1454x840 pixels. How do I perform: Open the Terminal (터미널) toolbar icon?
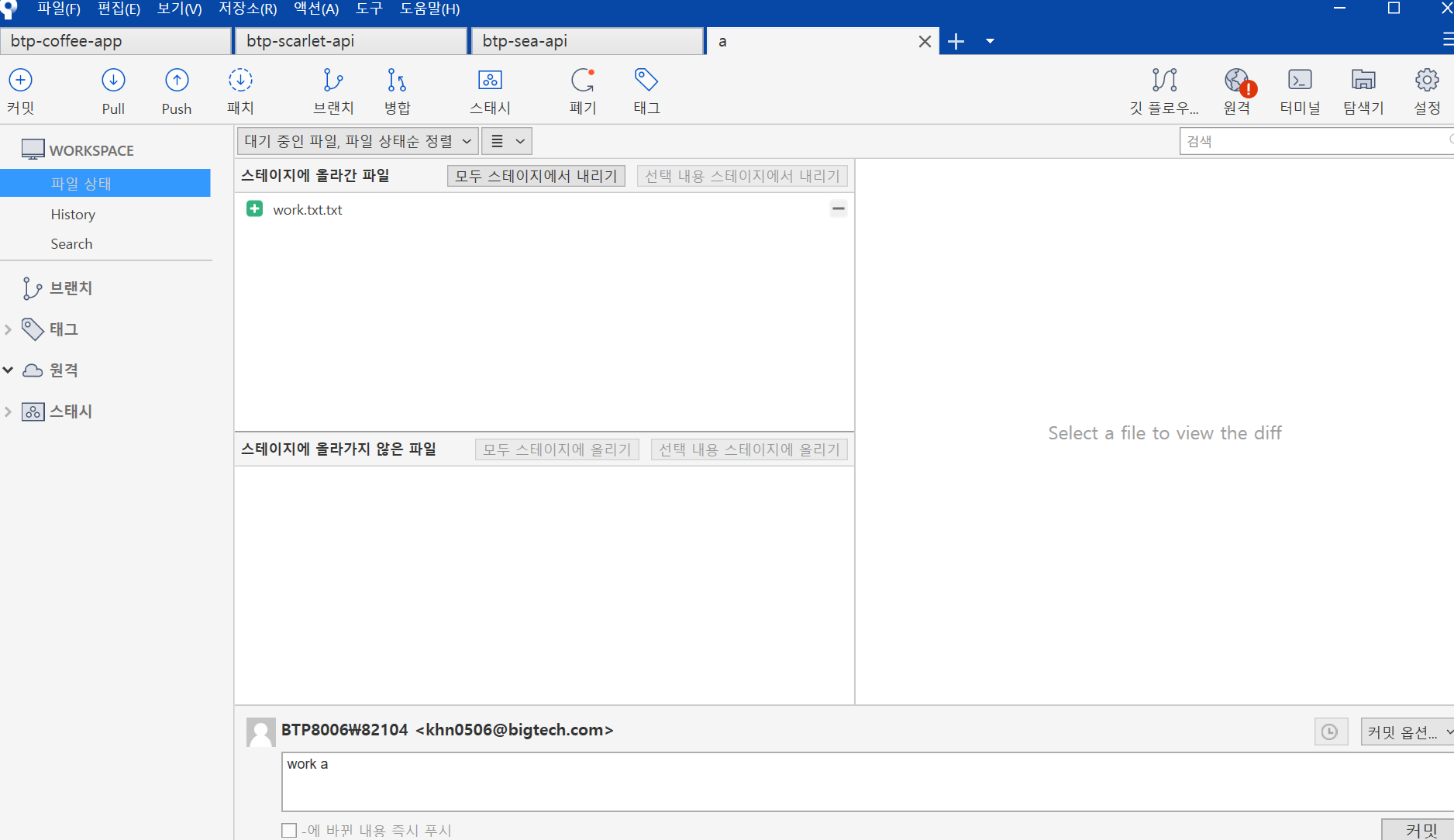[x=1300, y=91]
